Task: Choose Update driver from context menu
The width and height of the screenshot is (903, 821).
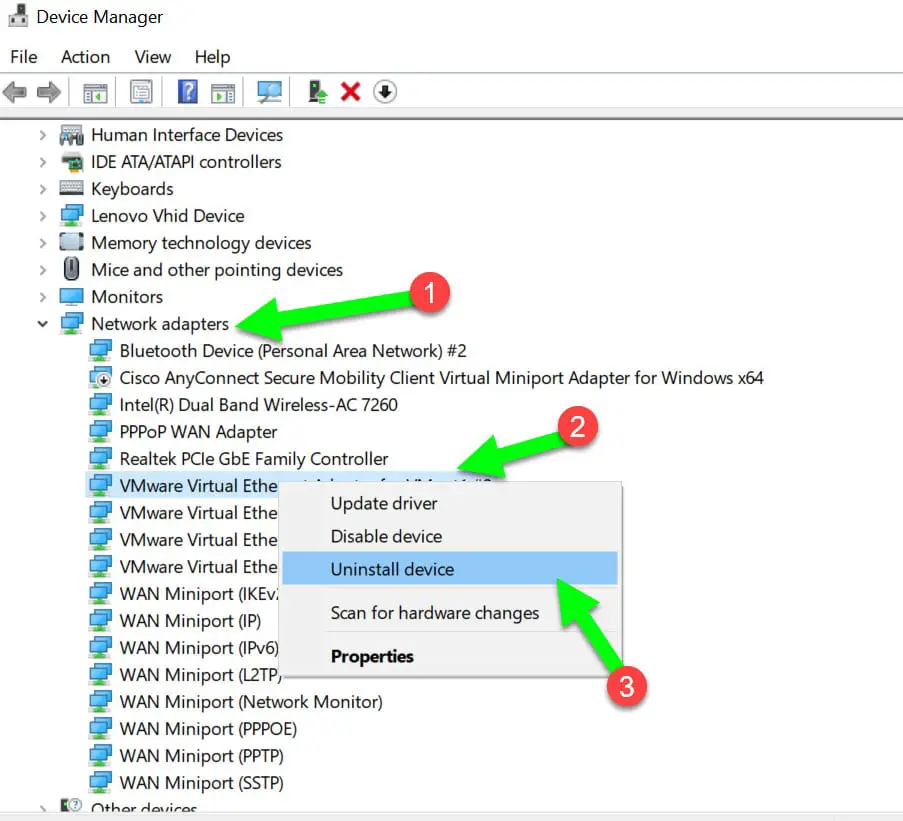Action: point(449,503)
